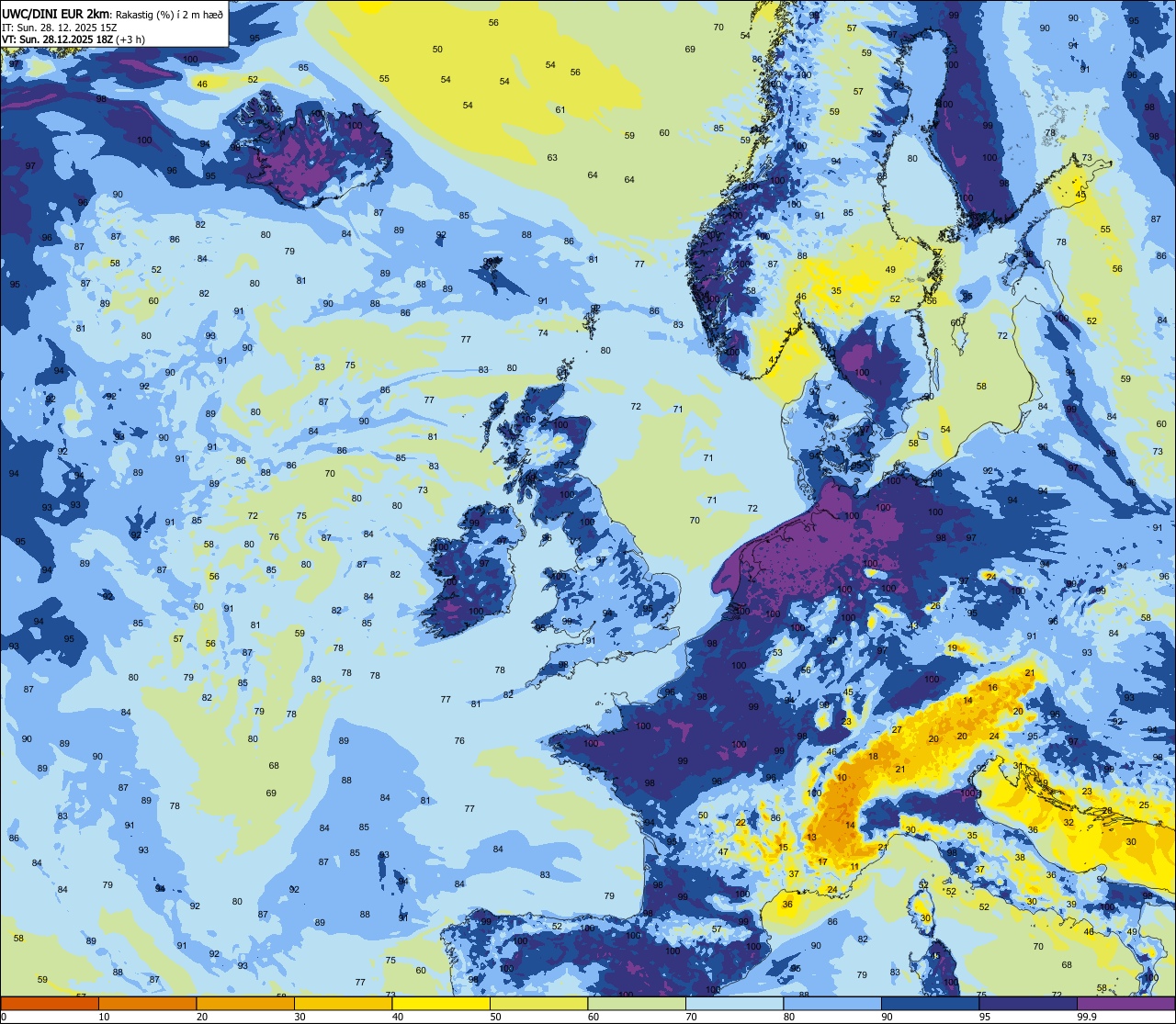The height and width of the screenshot is (1024, 1176).
Task: Click the 50–60 legend color swatch
Action: [538, 1003]
